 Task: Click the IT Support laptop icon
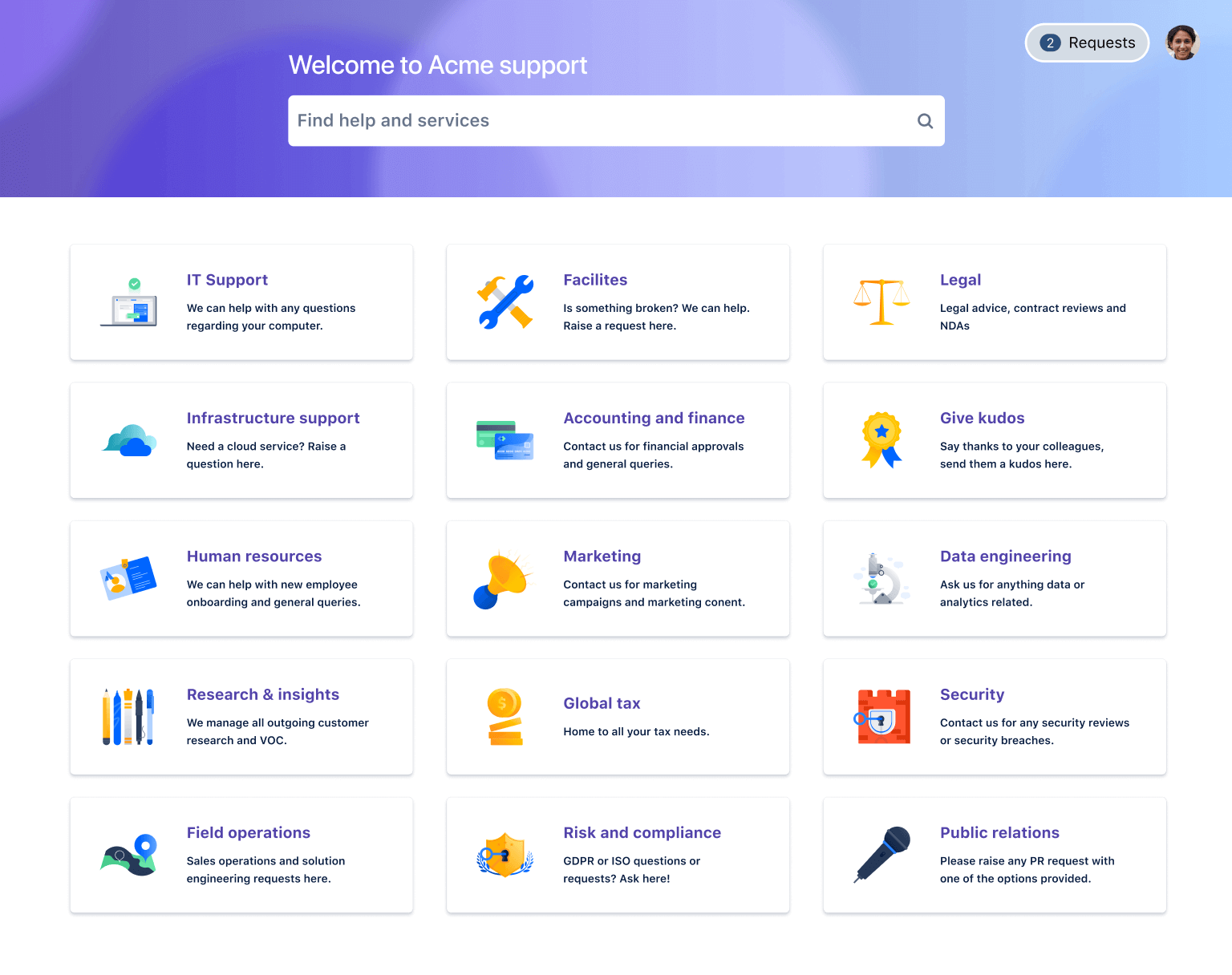point(128,303)
